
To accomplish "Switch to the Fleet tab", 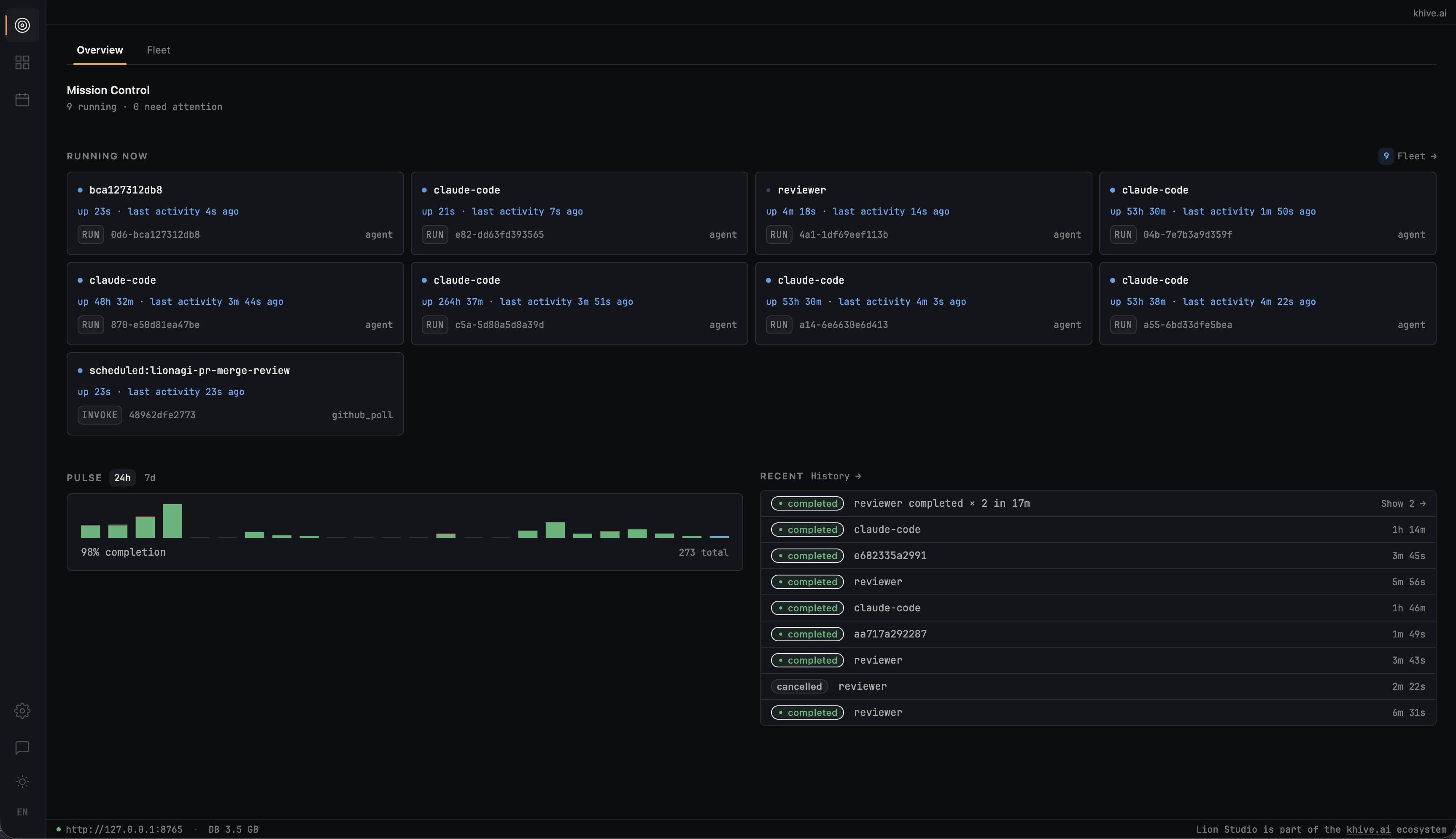I will click(159, 50).
